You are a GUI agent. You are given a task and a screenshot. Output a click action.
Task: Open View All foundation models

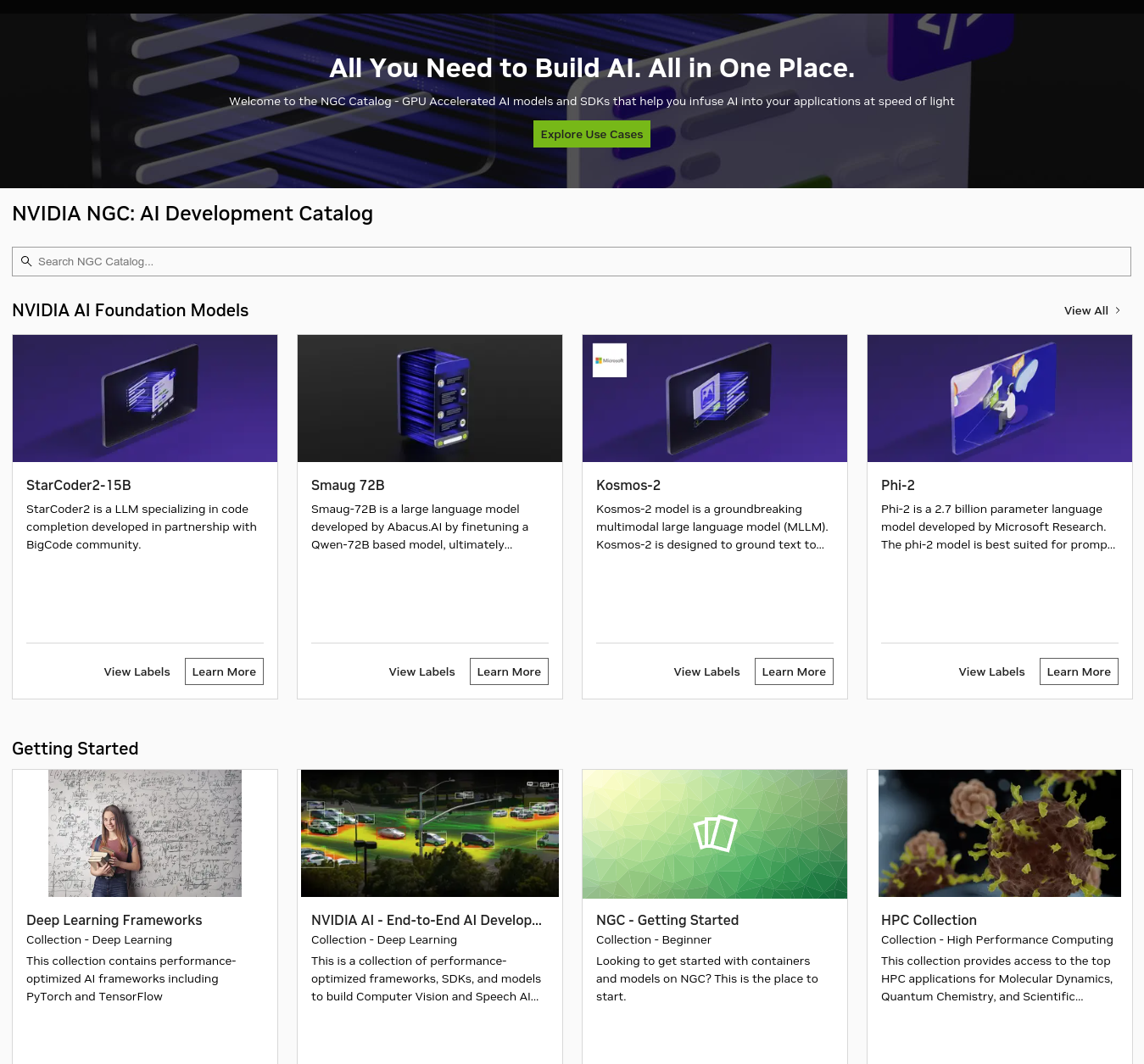[1093, 310]
